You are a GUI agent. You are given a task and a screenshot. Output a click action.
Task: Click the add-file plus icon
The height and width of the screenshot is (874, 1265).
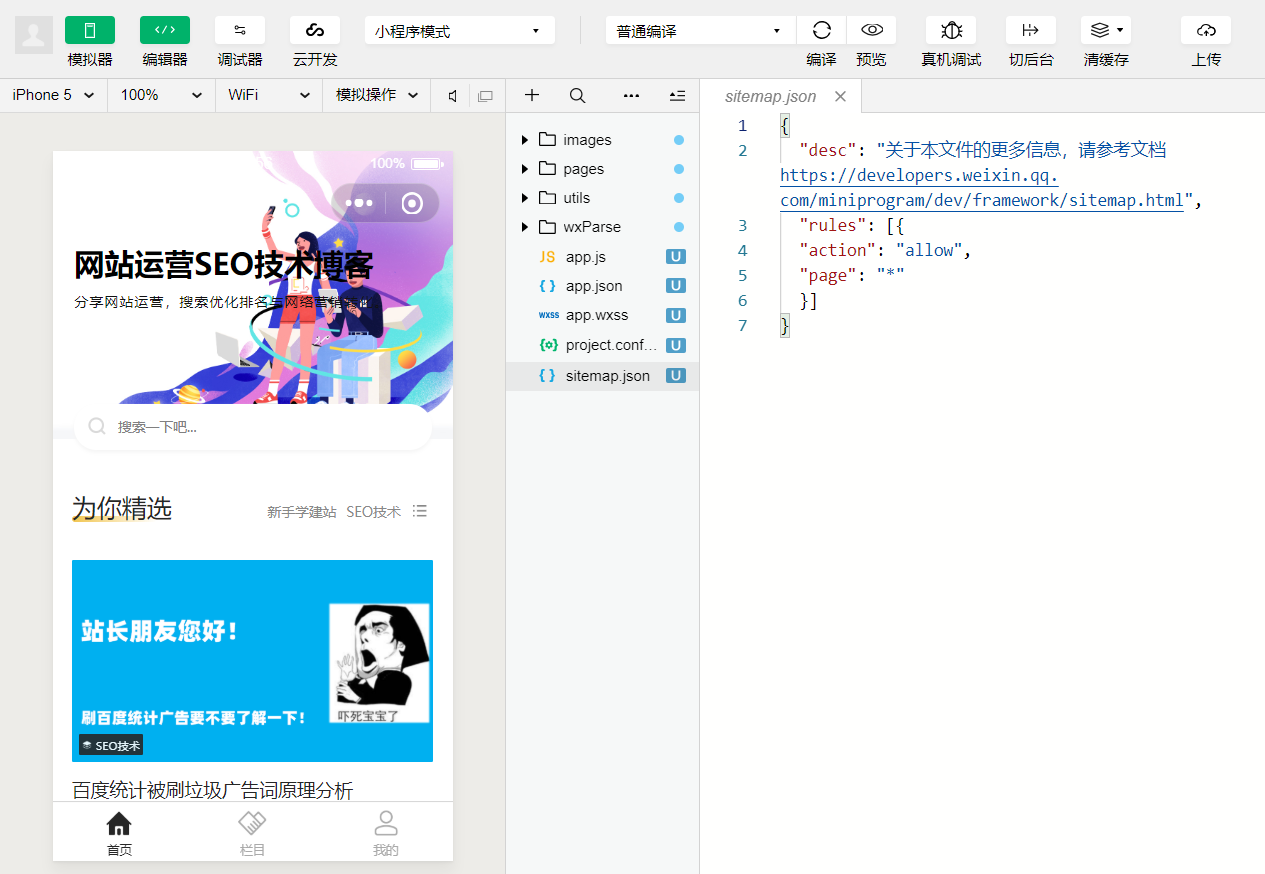pos(531,95)
